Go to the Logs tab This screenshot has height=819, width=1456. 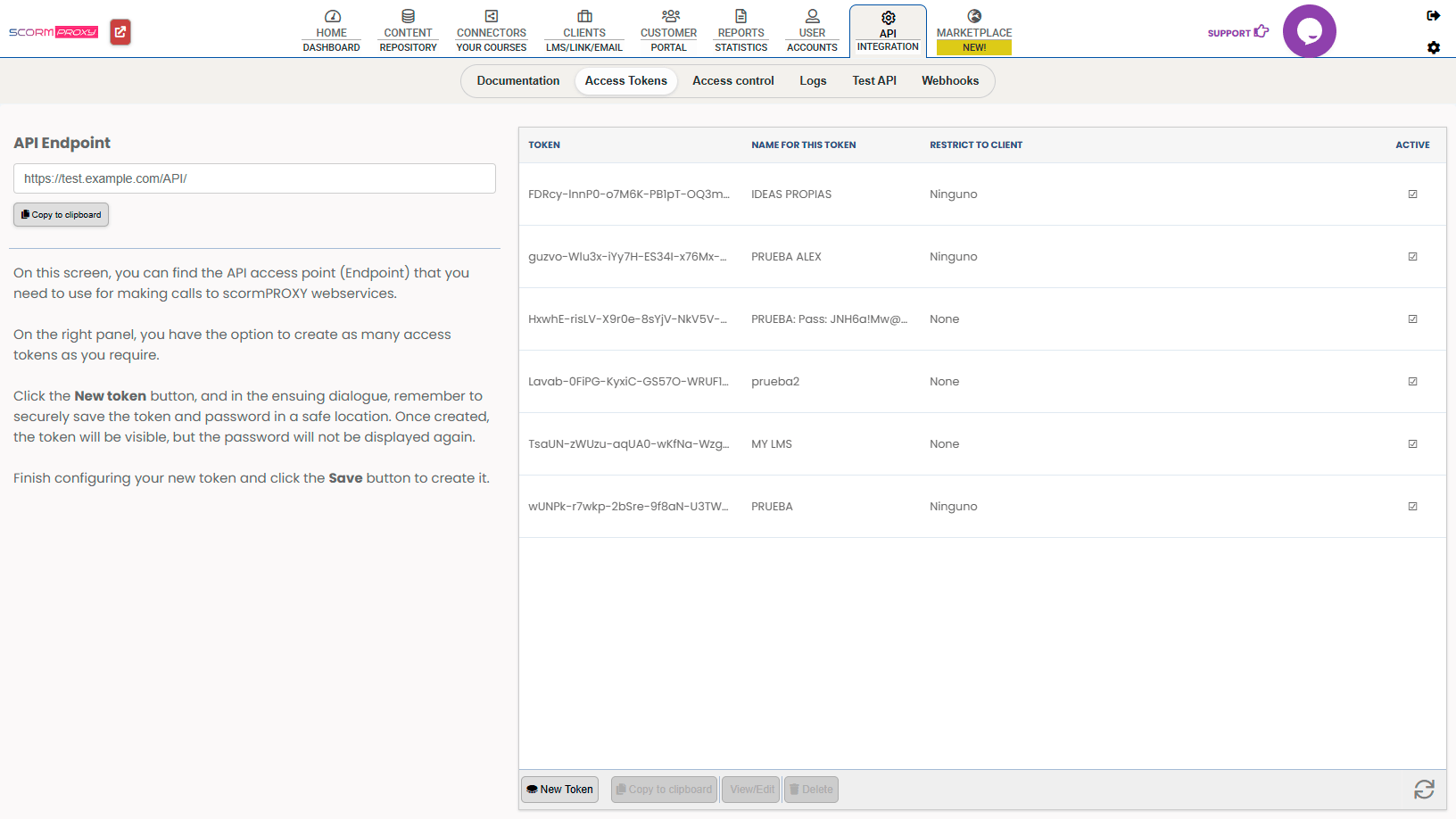813,80
